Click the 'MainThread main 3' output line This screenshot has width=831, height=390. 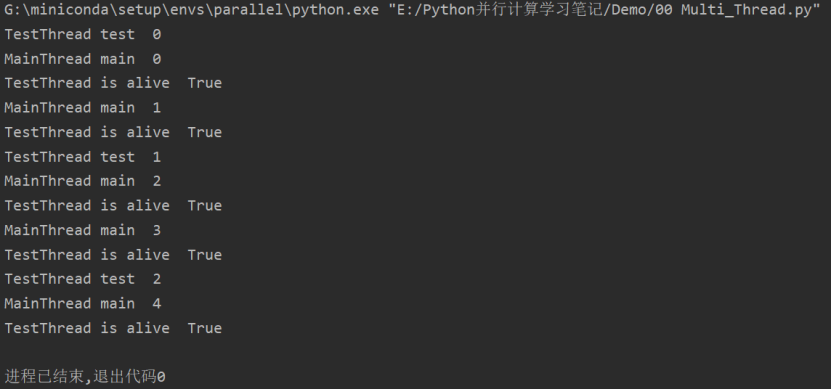pos(83,231)
